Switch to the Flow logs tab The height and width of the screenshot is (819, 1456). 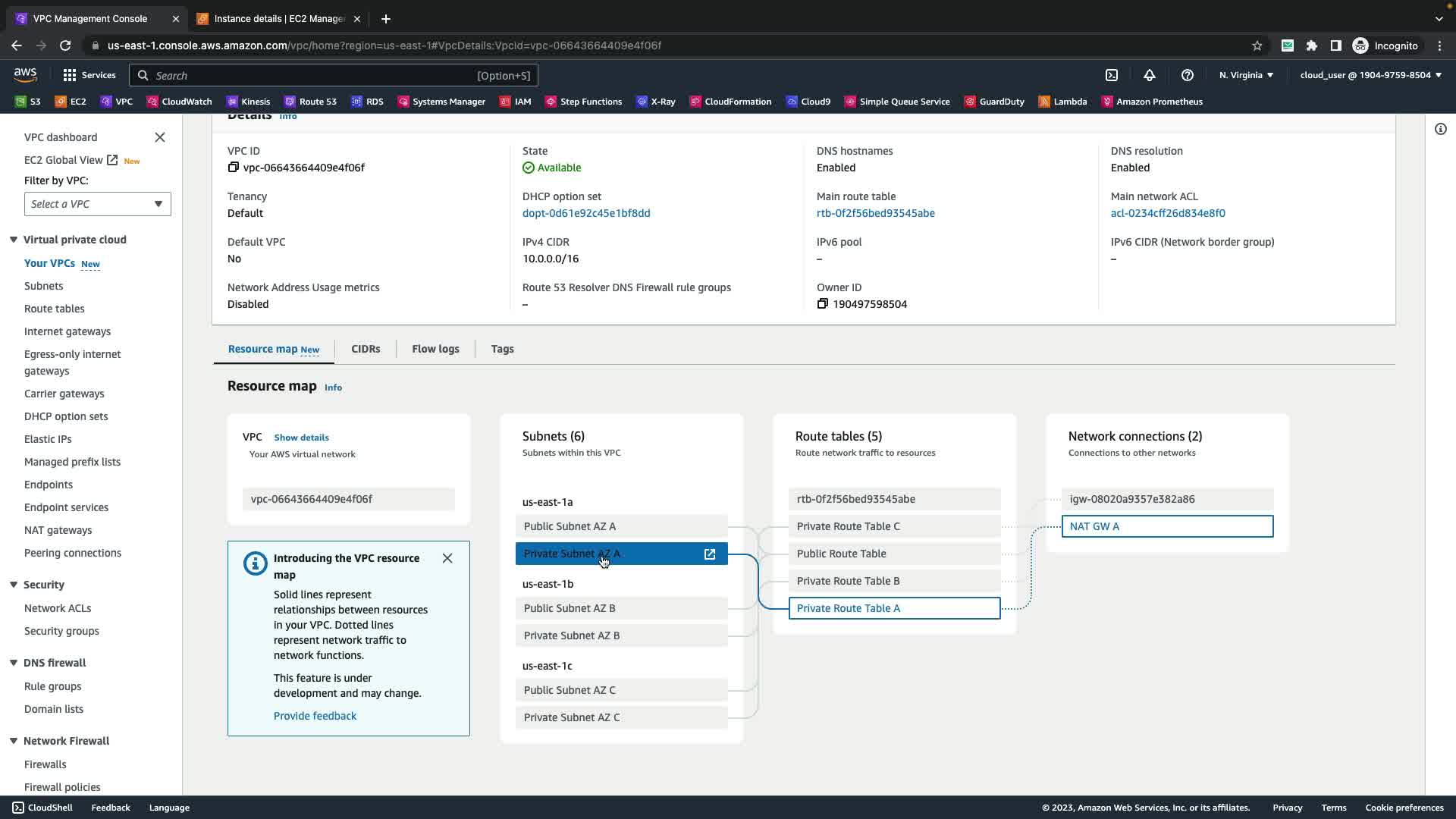(435, 349)
